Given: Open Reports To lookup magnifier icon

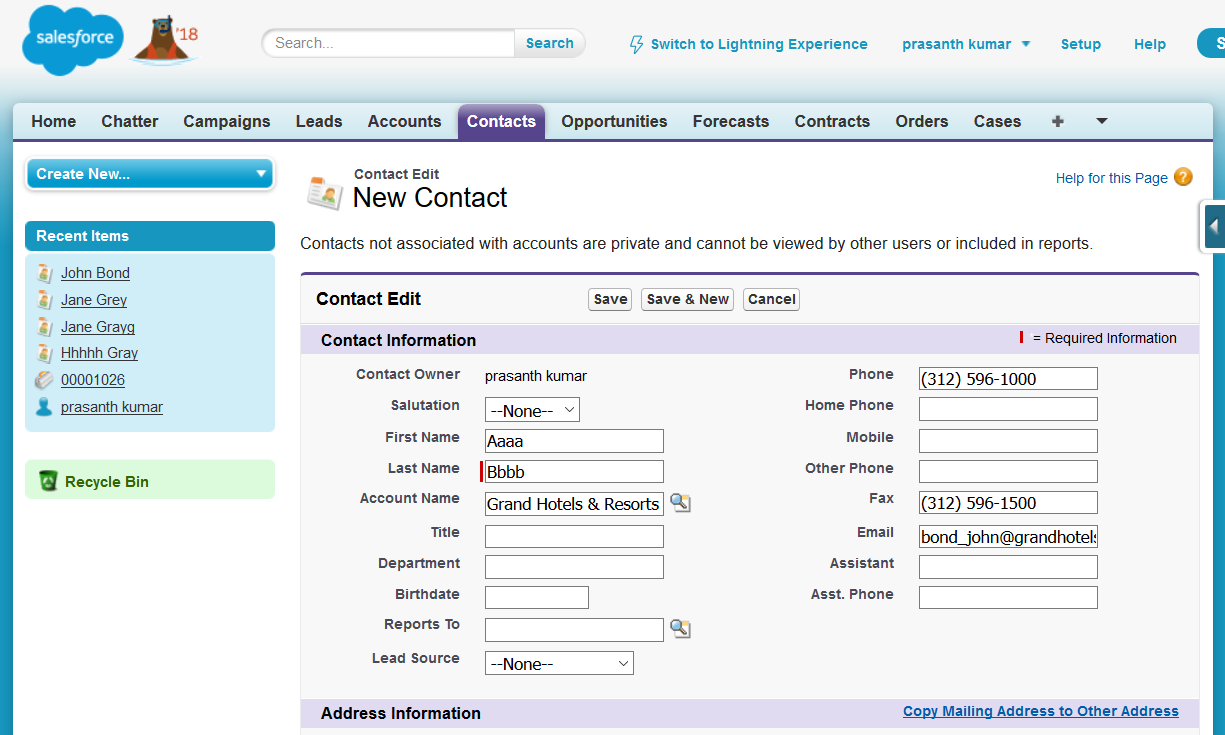Looking at the screenshot, I should click(x=680, y=629).
